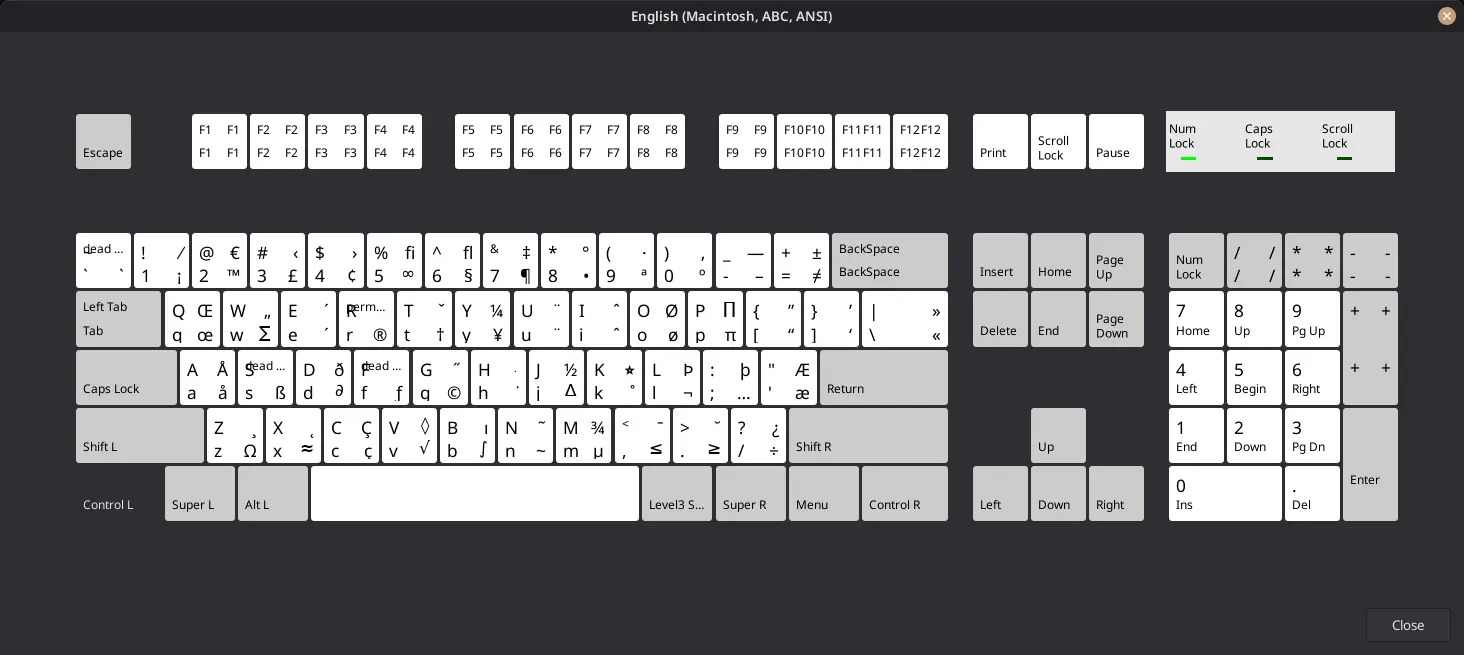Click the keypad 5 Begin key
This screenshot has width=1464, height=655.
(x=1254, y=377)
